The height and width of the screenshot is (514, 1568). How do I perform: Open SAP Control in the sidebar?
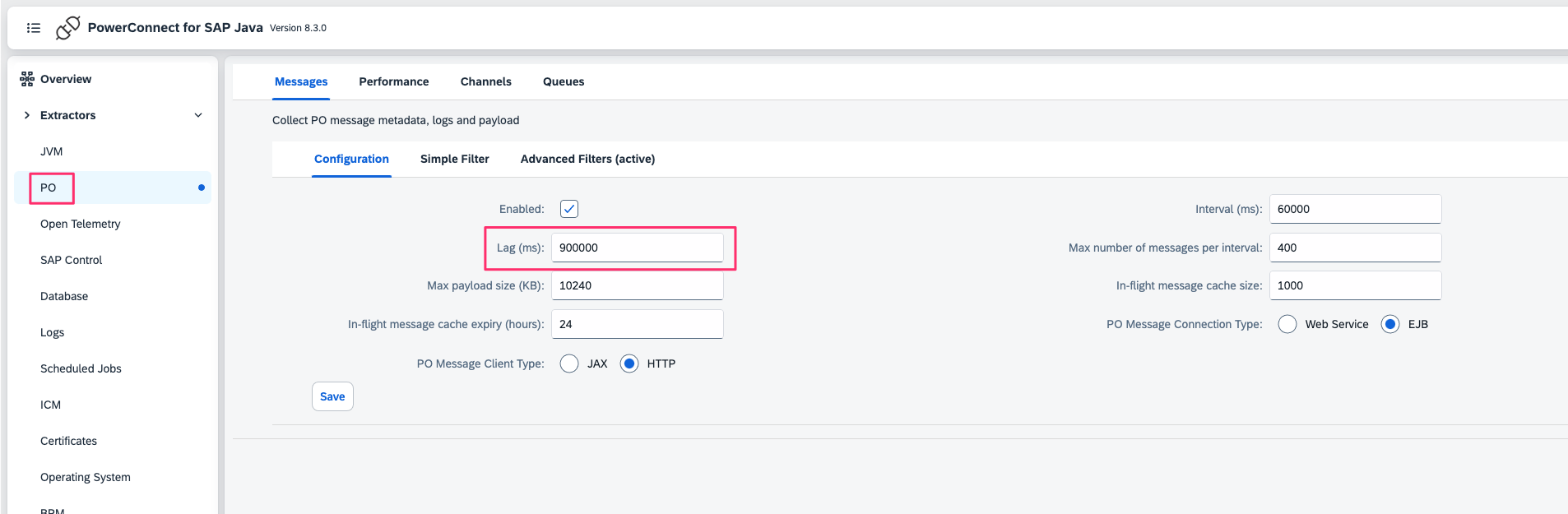[x=72, y=260]
